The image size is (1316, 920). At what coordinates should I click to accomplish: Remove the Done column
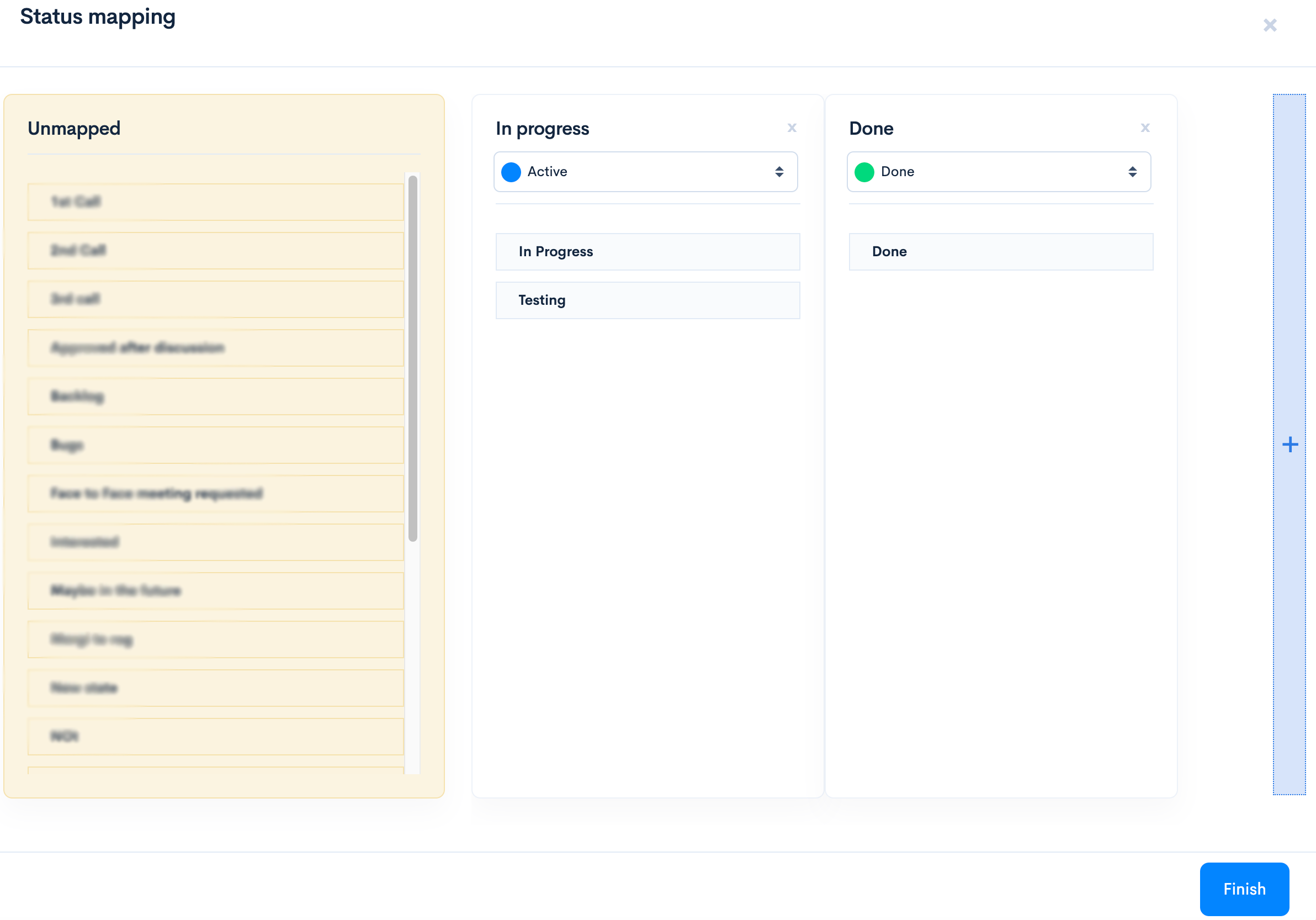pyautogui.click(x=1145, y=128)
